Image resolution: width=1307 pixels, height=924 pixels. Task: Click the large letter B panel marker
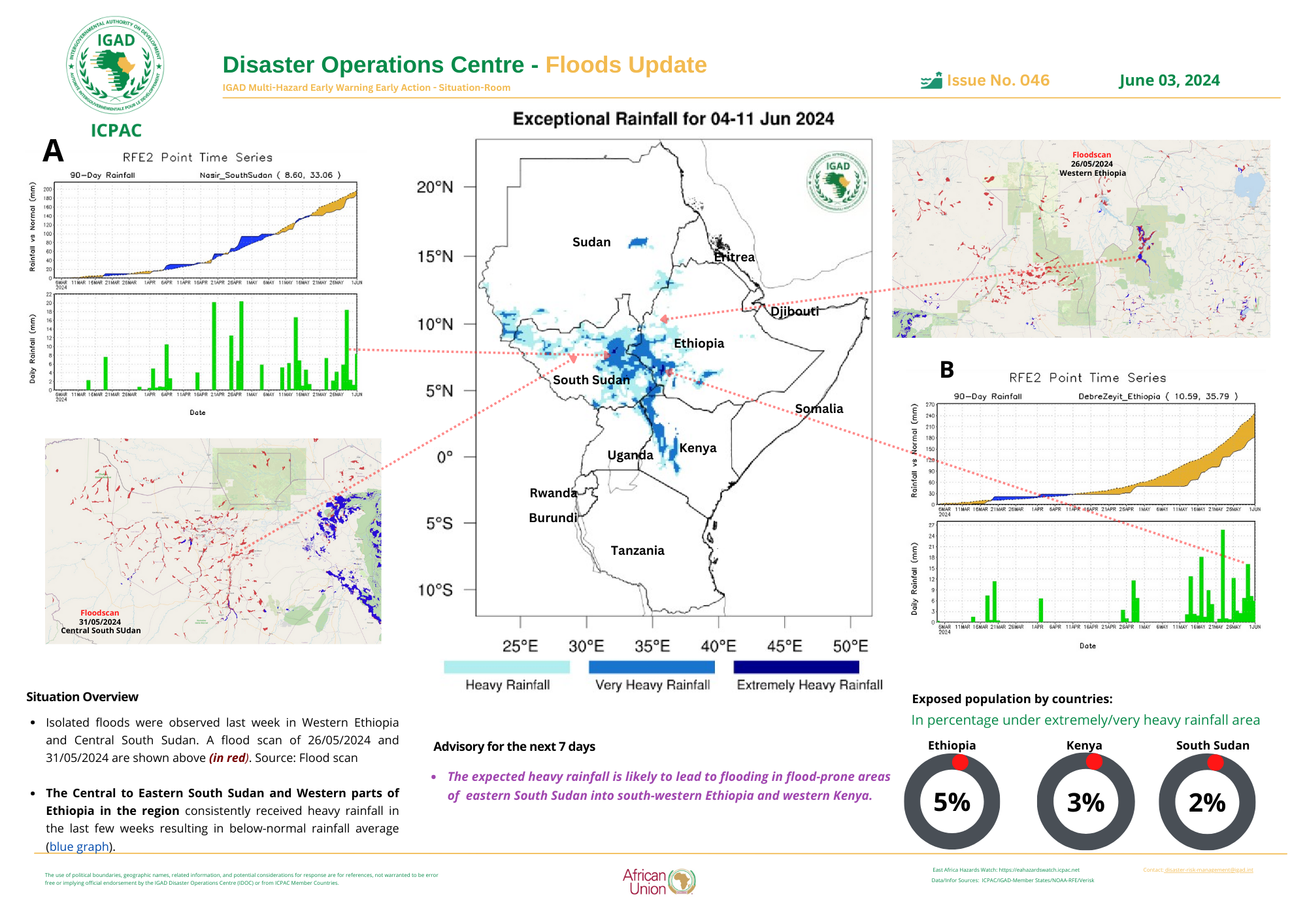tap(947, 370)
